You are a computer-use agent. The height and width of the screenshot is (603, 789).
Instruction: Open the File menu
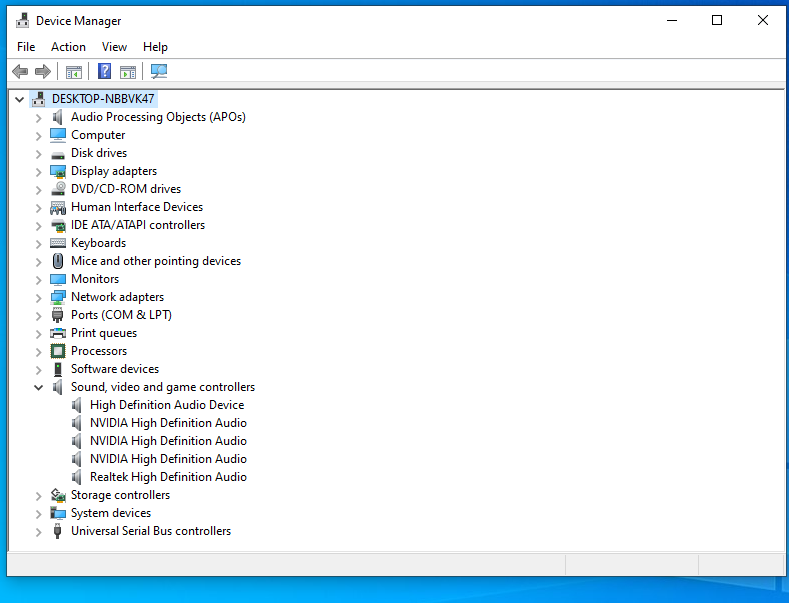(x=26, y=47)
